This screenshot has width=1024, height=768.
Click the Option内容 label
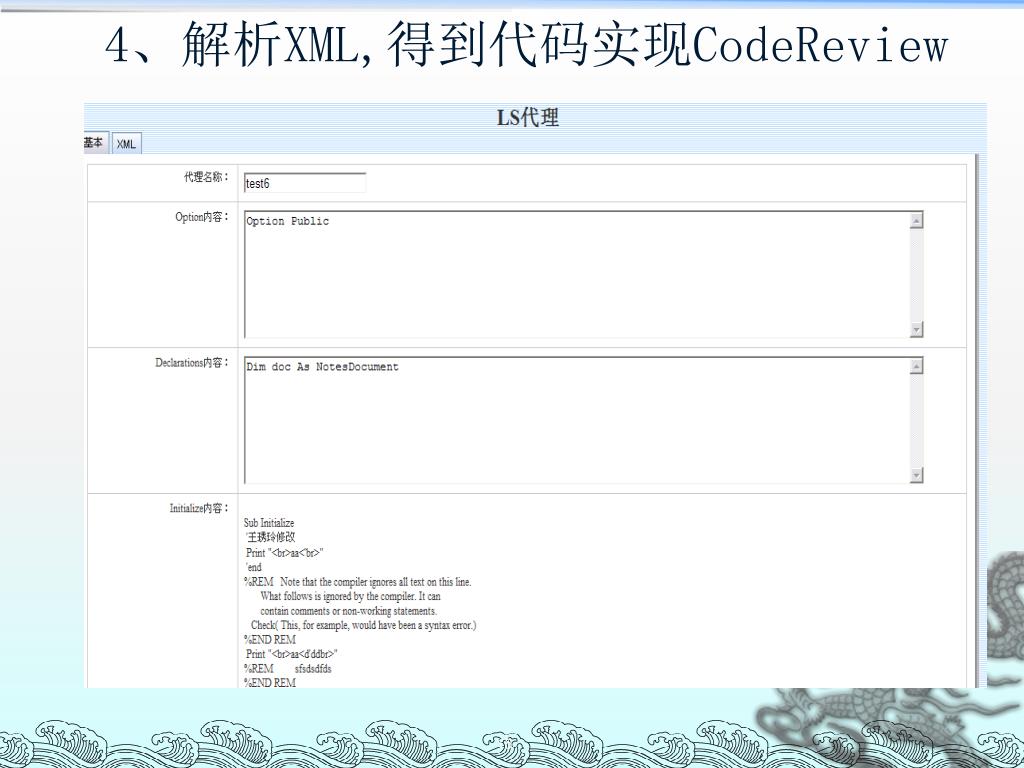coord(202,217)
